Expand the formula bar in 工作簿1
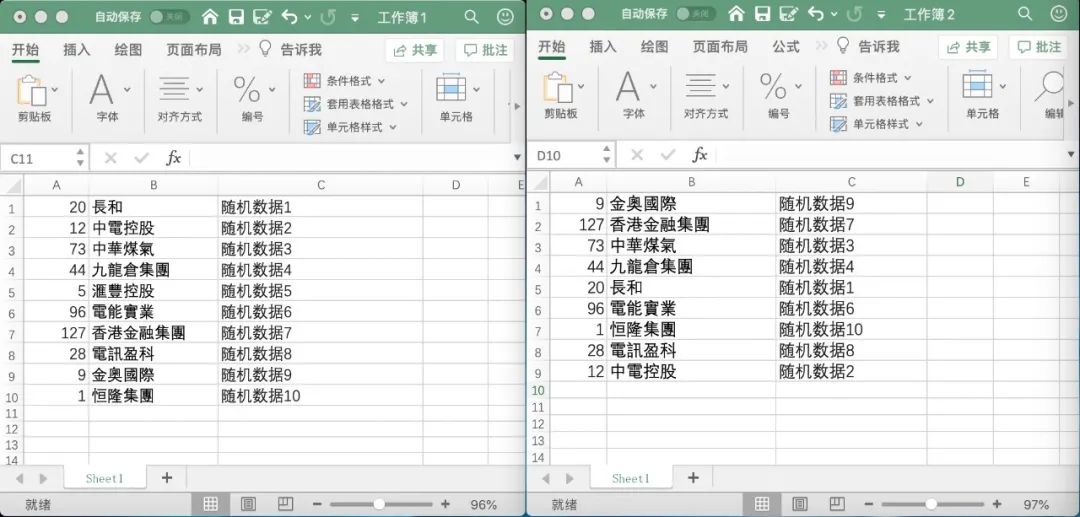1080x517 pixels. point(517,158)
